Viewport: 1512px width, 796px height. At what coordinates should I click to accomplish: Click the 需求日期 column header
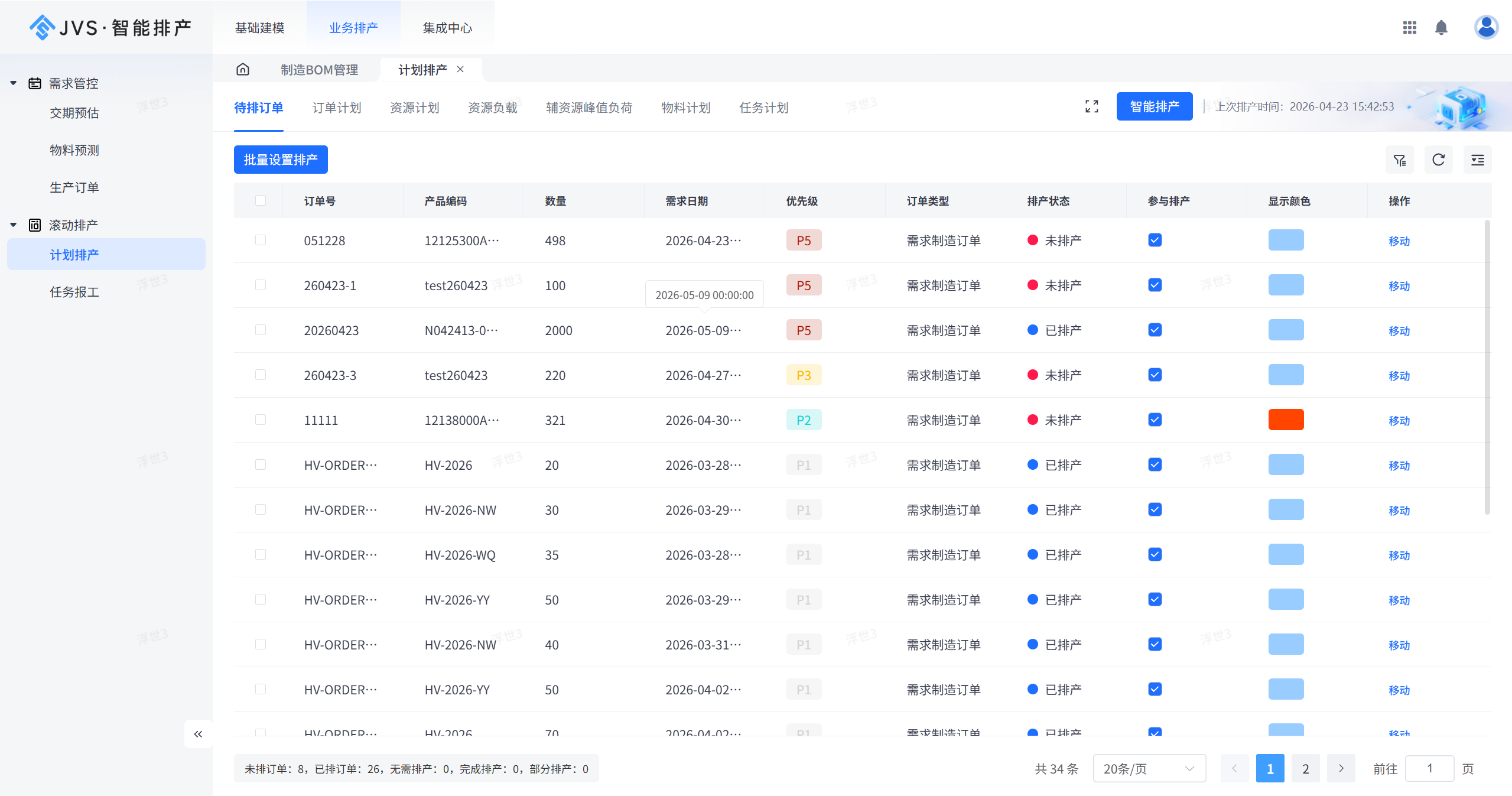point(687,201)
